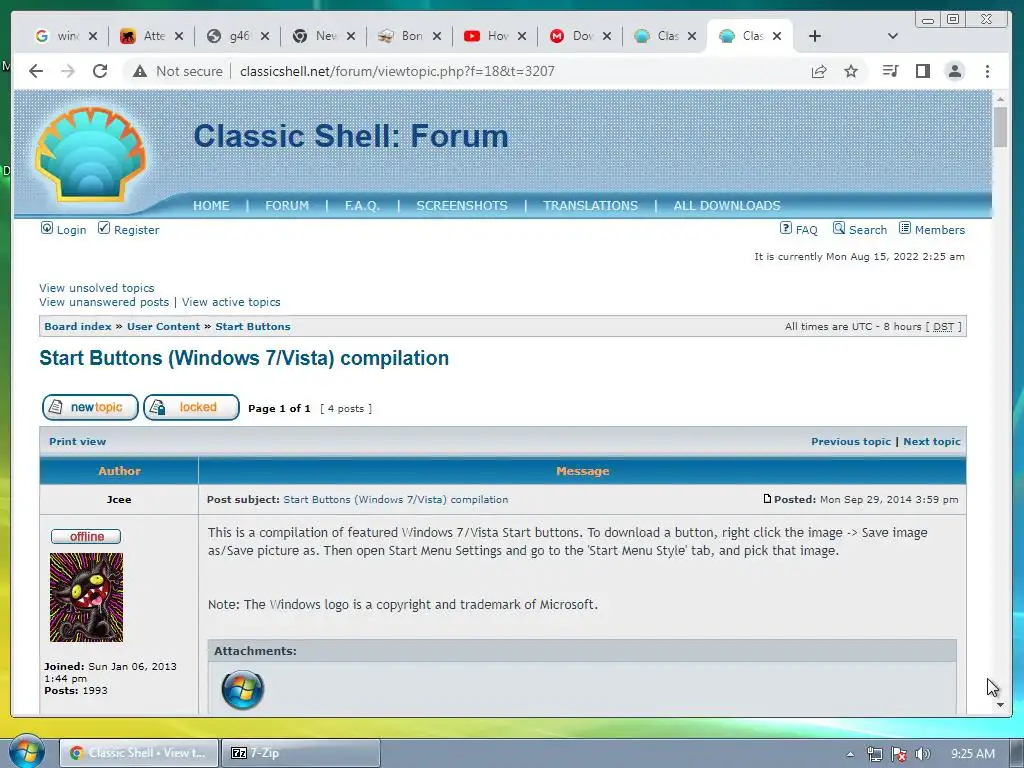The height and width of the screenshot is (768, 1024).
Task: Click the Register link
Action: [x=136, y=230]
